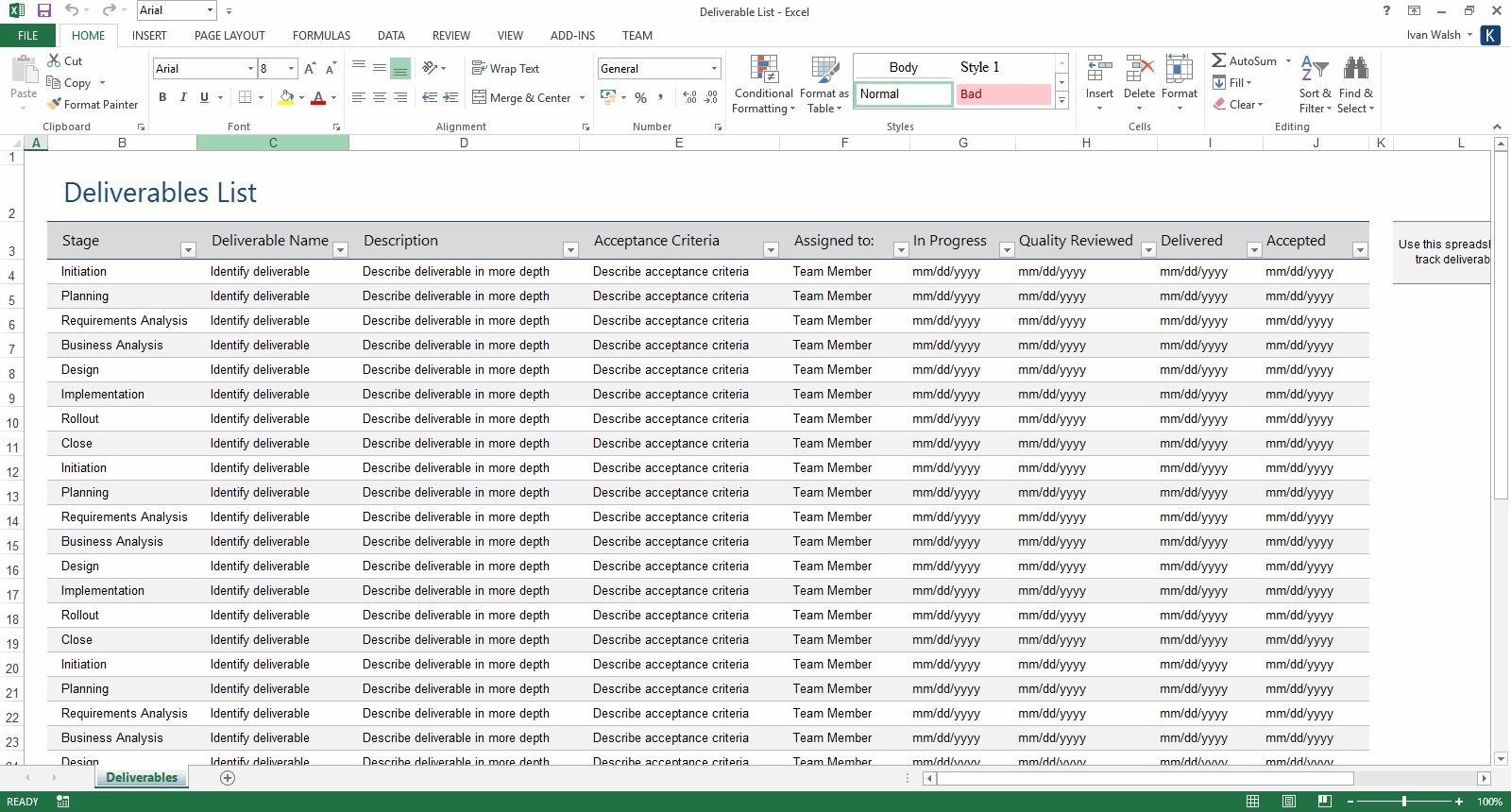The height and width of the screenshot is (812, 1511).
Task: Click the Orientation text-angle icon
Action: pyautogui.click(x=430, y=68)
